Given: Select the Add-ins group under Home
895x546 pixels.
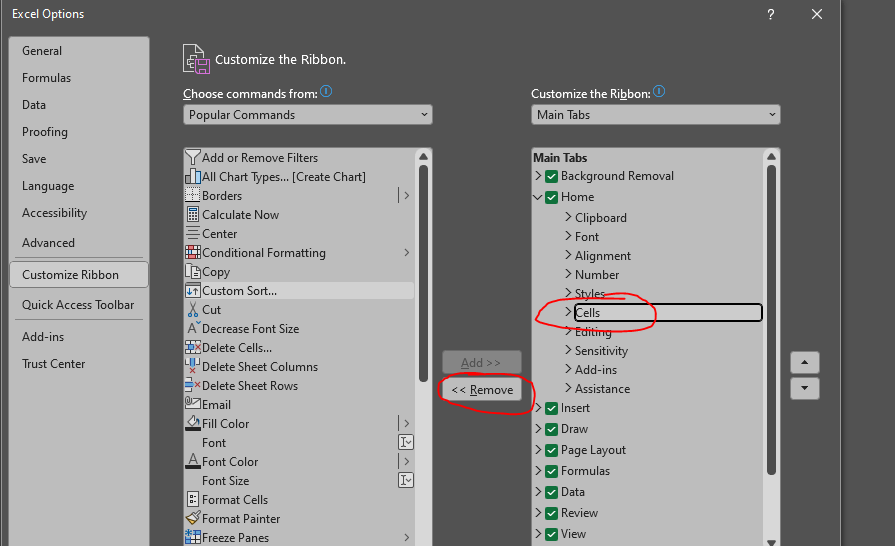Looking at the screenshot, I should coord(596,370).
